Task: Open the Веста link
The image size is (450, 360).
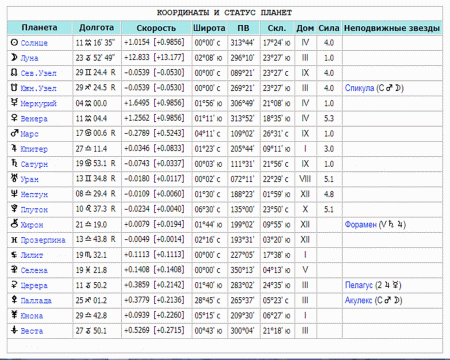Action: (x=32, y=331)
